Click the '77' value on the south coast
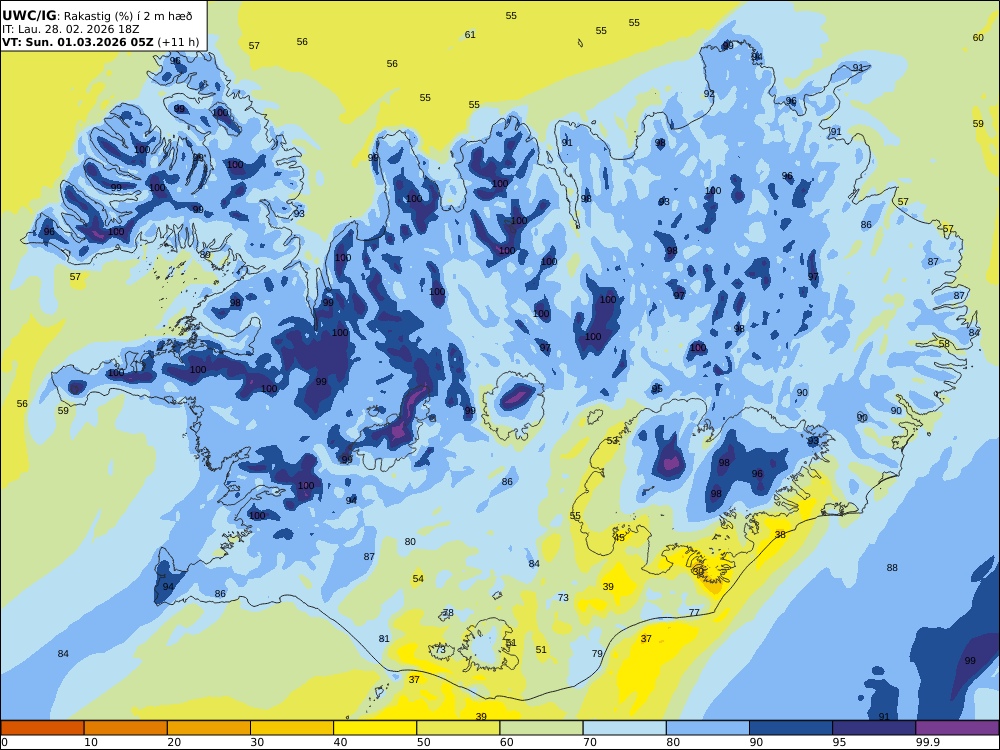The image size is (1000, 750). [695, 612]
